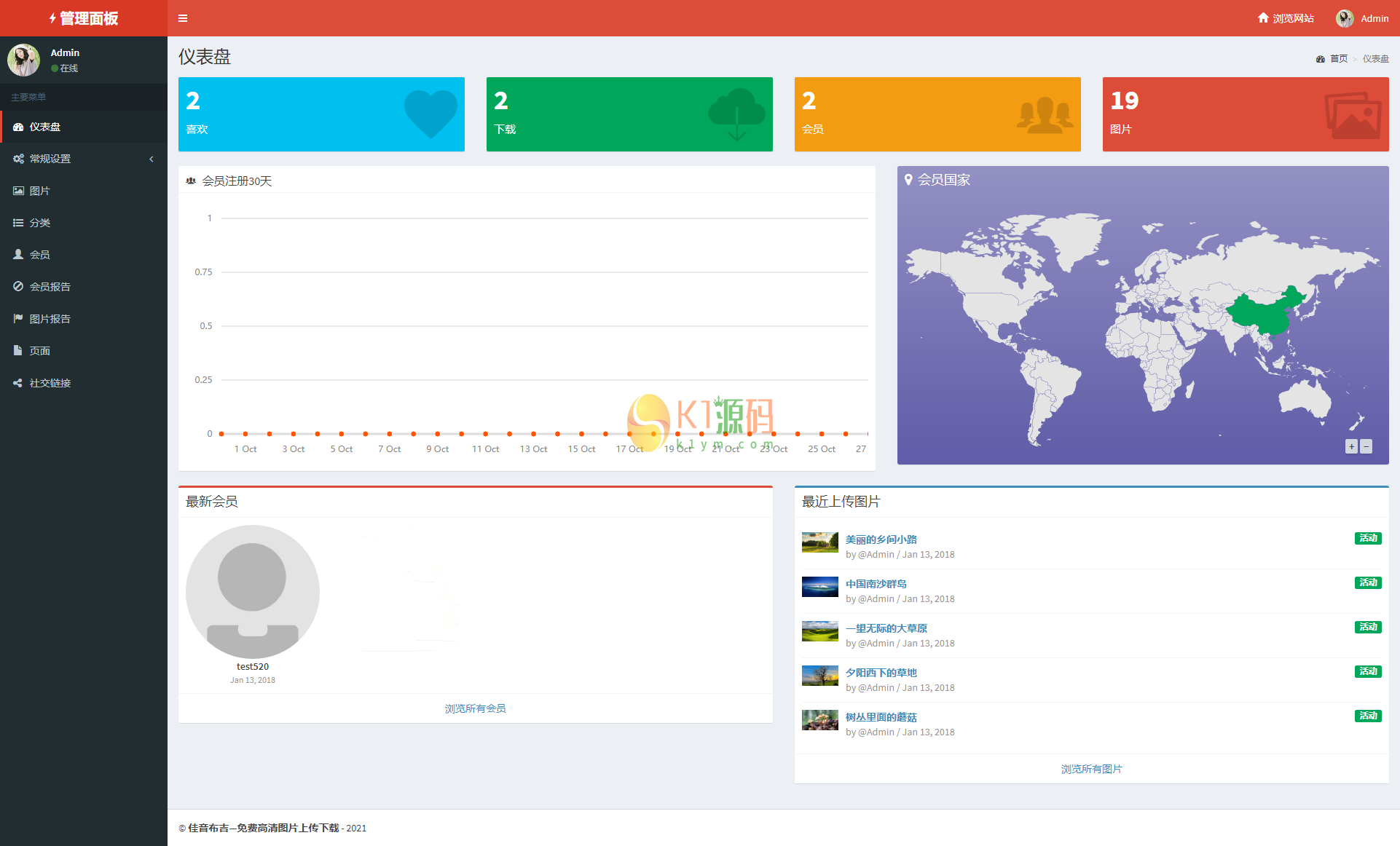This screenshot has width=1400, height=846.
Task: Click the 图片报告 flag icon
Action: tap(18, 319)
